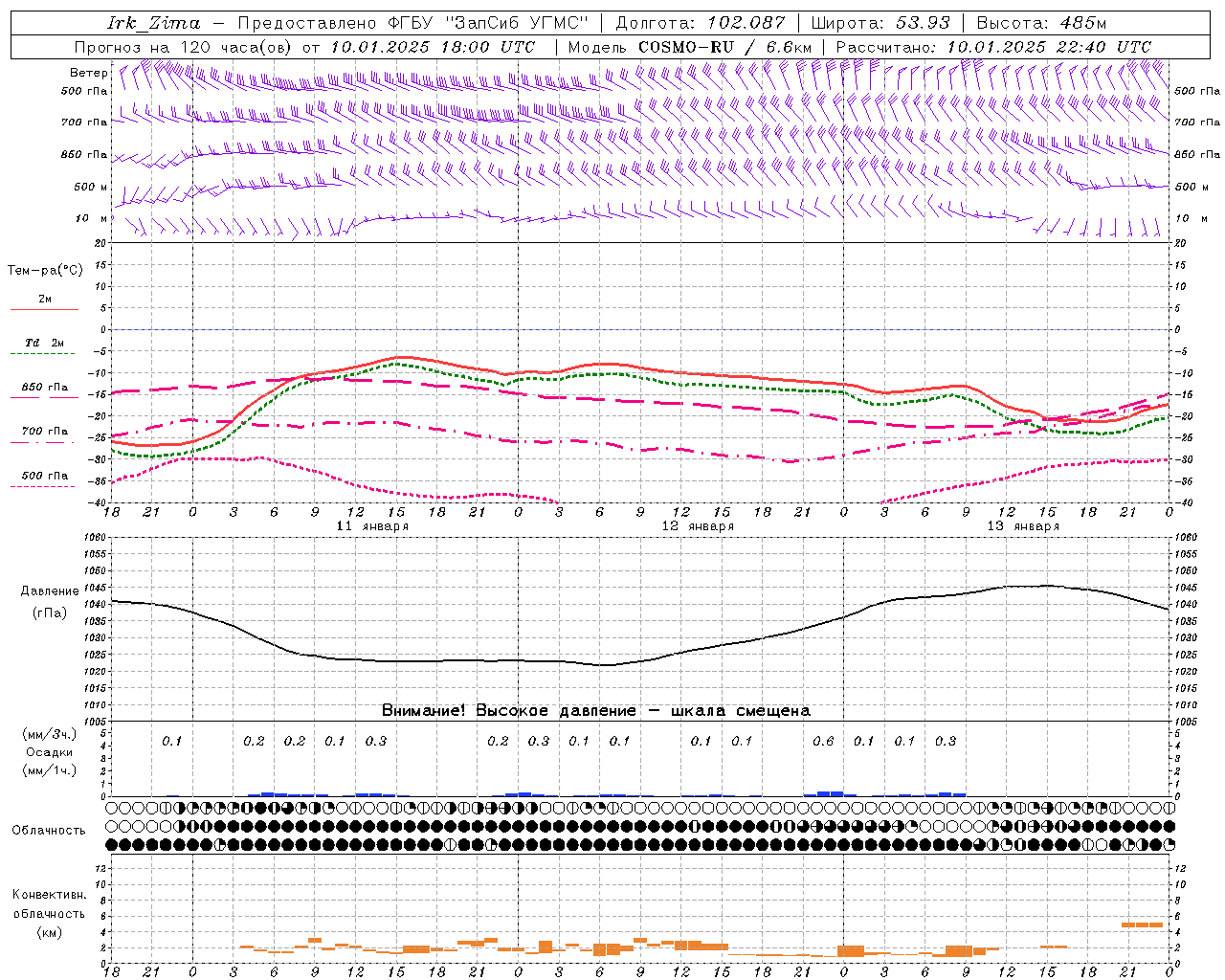Click the (мм/1ч.) hourly precipitation unit label
1225x980 pixels.
[50, 770]
